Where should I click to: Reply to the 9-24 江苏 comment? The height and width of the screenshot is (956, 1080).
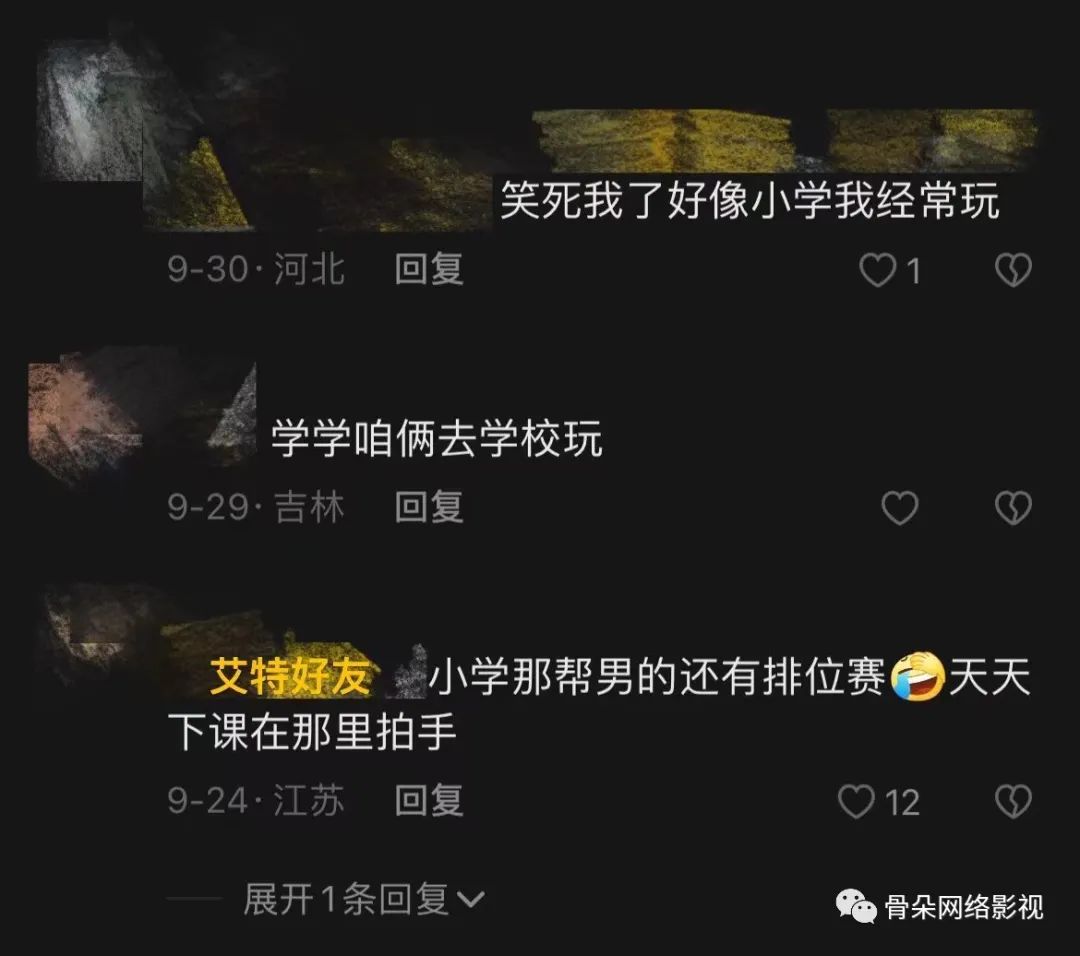coord(428,800)
